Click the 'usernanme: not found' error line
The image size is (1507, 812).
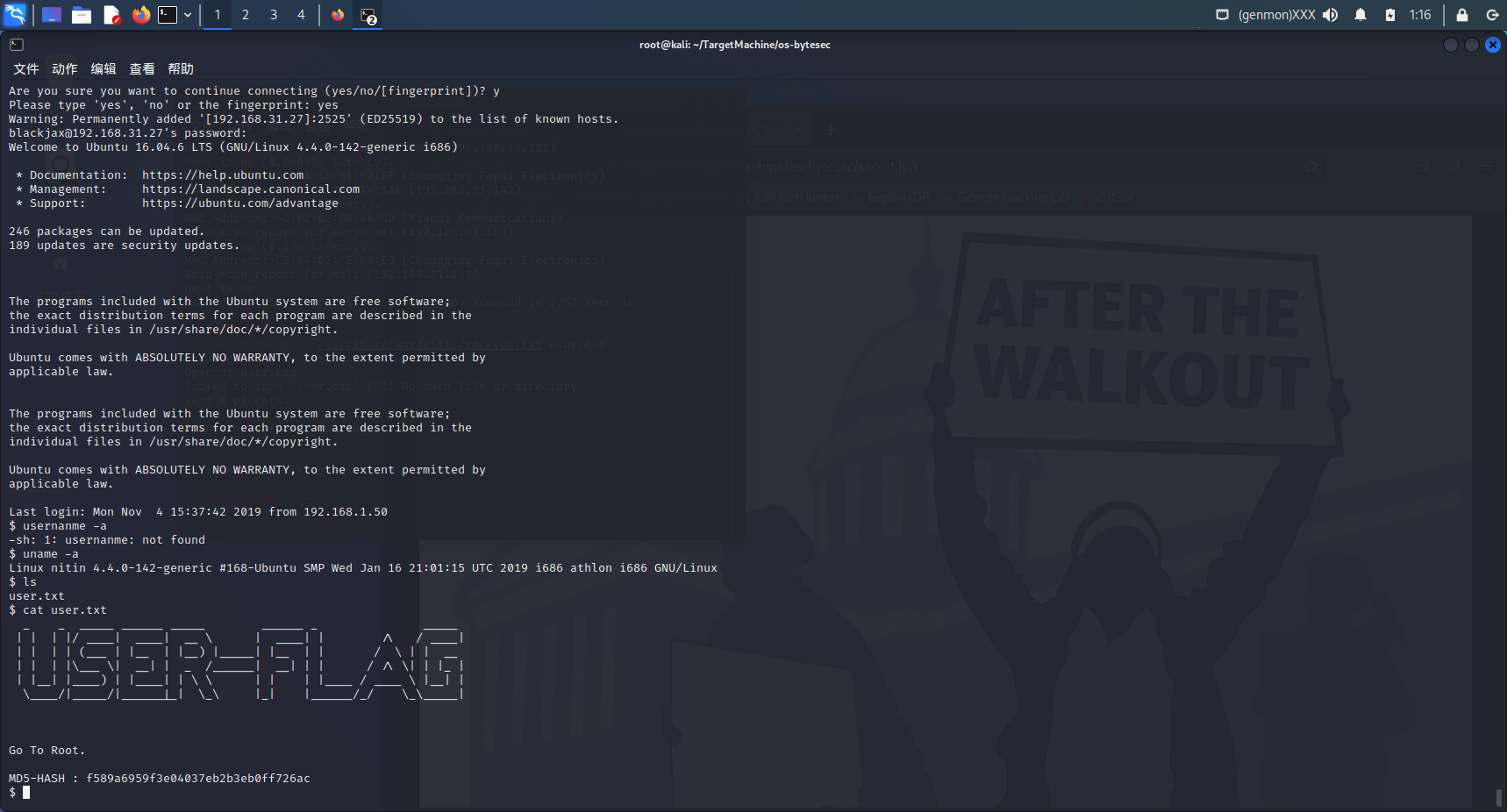(x=107, y=540)
